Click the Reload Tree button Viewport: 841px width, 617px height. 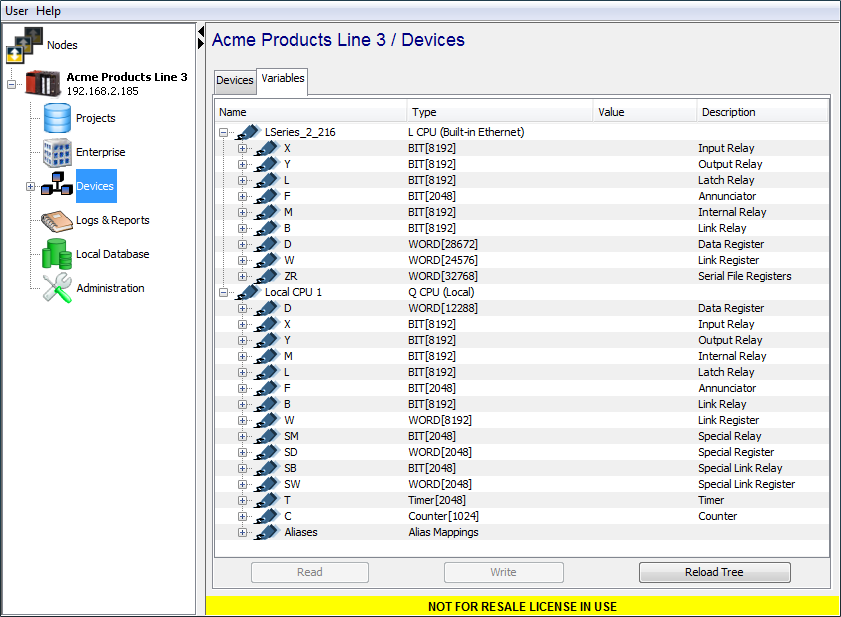[714, 572]
